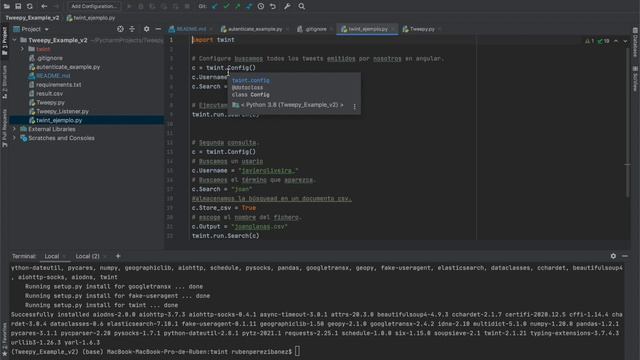Select .gitignore in project tree

pos(49,58)
